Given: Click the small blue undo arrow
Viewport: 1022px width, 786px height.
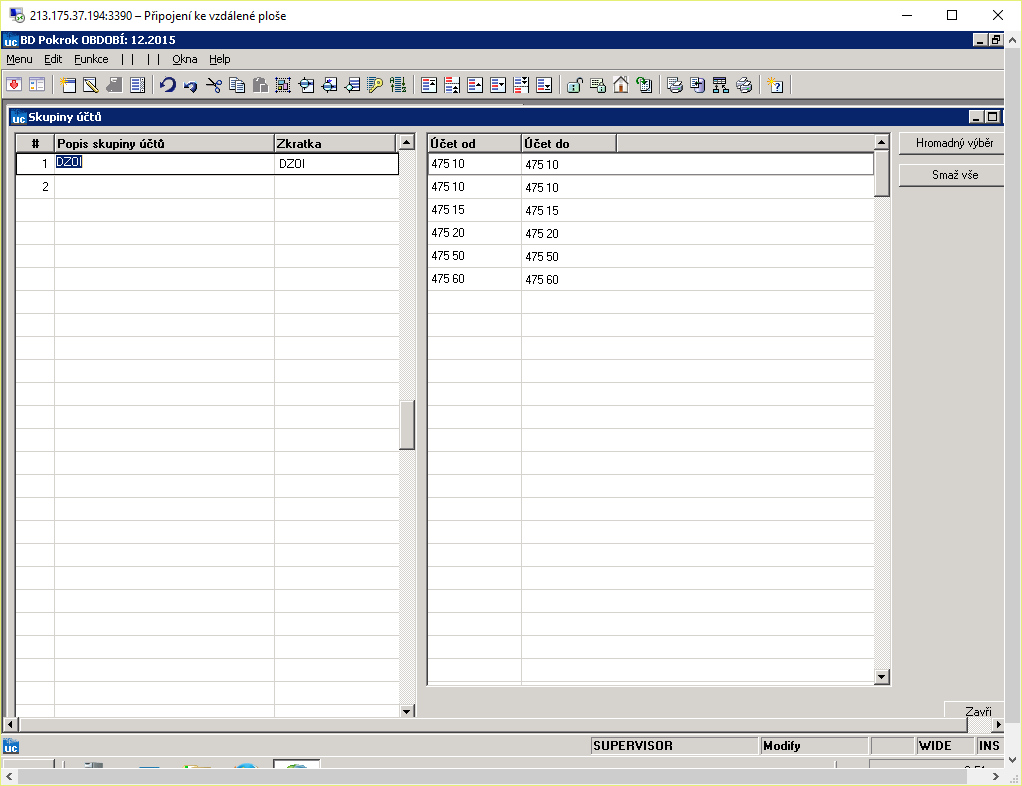Looking at the screenshot, I should pos(190,85).
